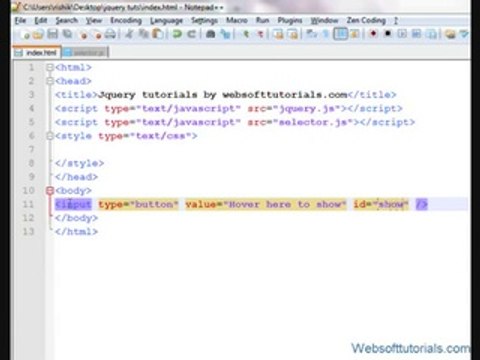Click the macro Playback icon
The width and height of the screenshot is (480, 360).
(402, 34)
